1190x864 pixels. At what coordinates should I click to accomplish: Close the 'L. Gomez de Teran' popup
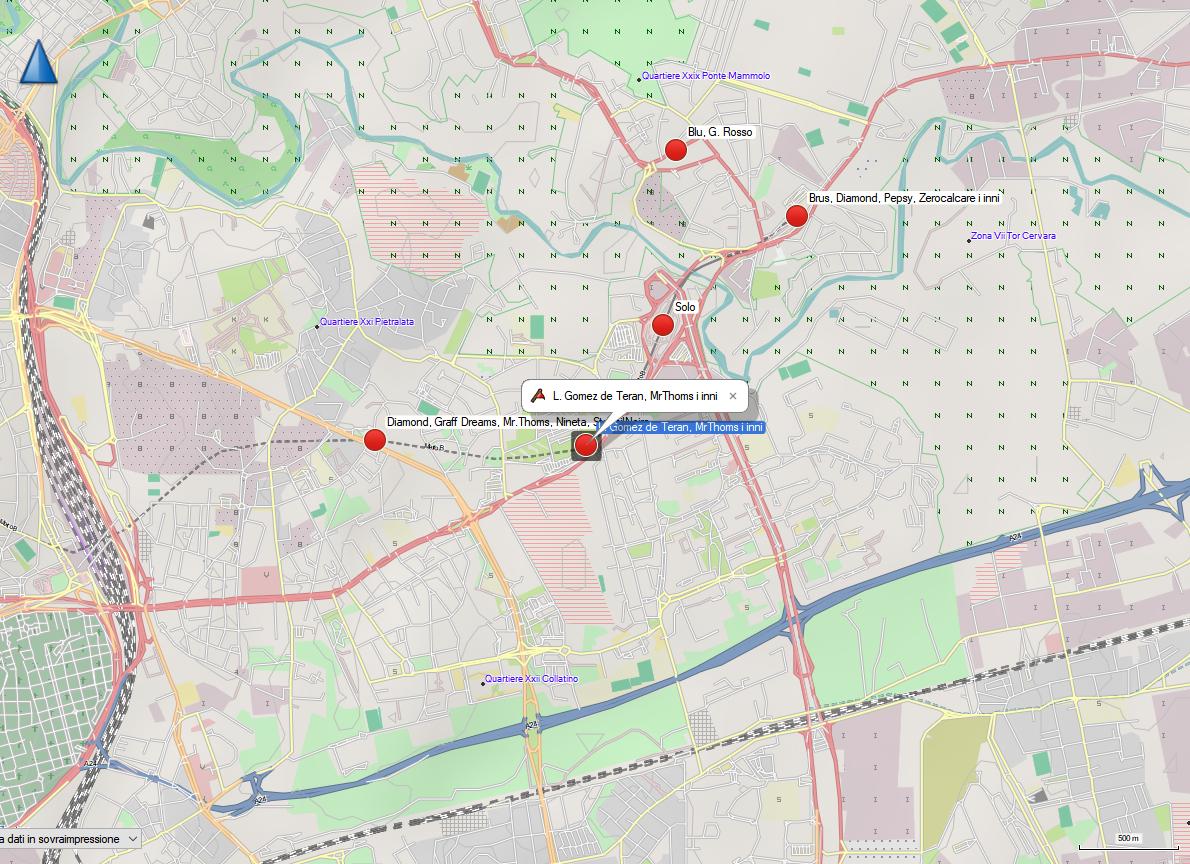(x=732, y=396)
